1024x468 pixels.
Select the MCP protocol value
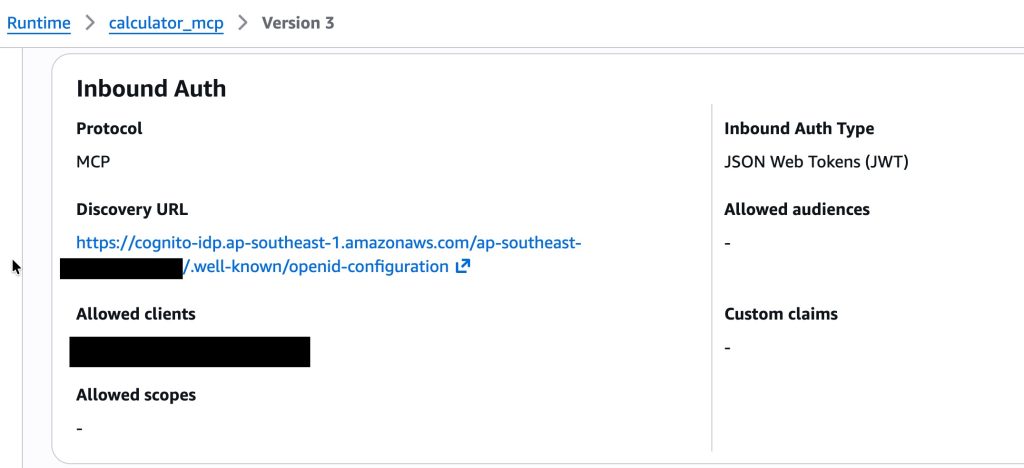(x=93, y=161)
